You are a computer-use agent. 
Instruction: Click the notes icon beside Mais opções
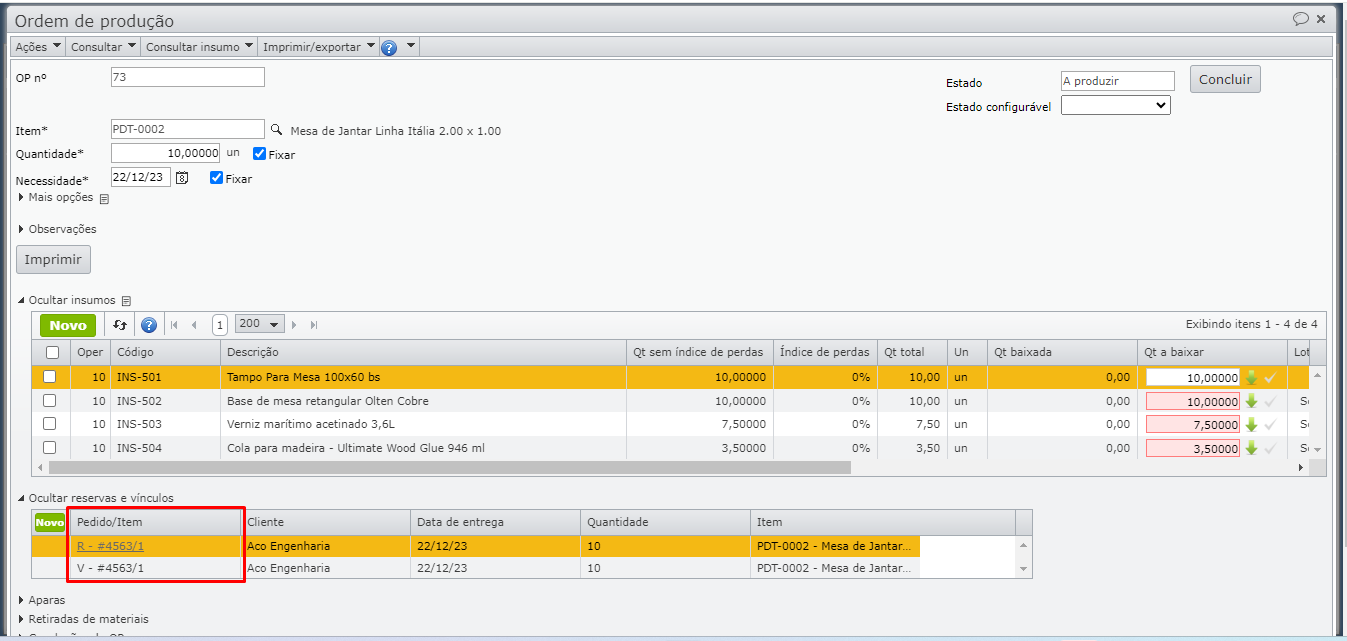(x=104, y=199)
